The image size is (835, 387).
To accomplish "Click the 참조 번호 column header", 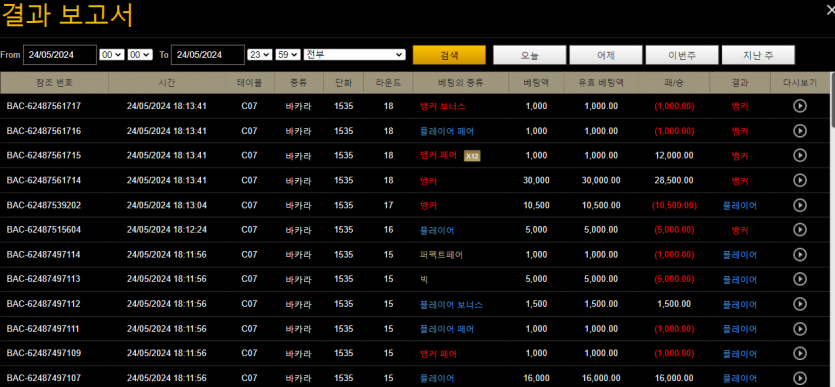I will click(54, 83).
